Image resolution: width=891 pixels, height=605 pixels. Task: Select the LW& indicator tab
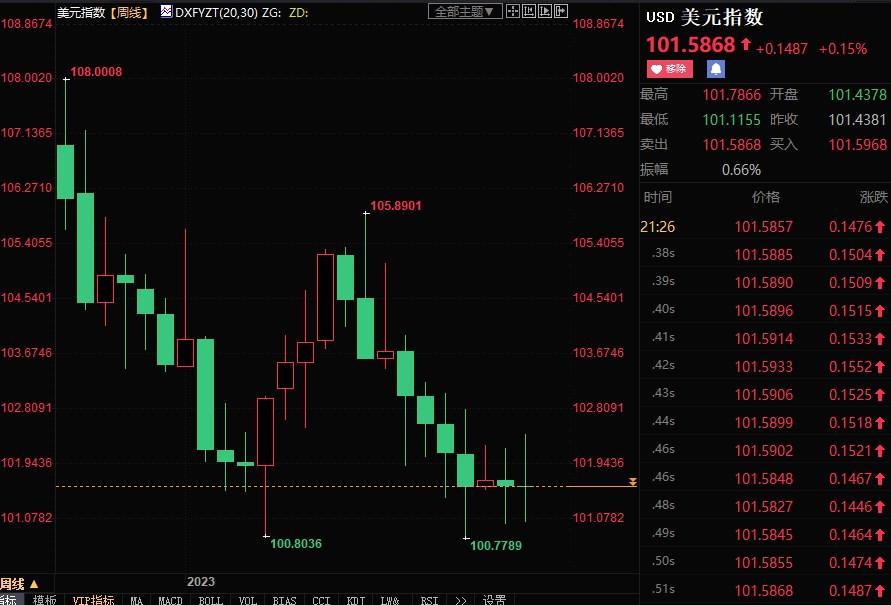point(390,600)
